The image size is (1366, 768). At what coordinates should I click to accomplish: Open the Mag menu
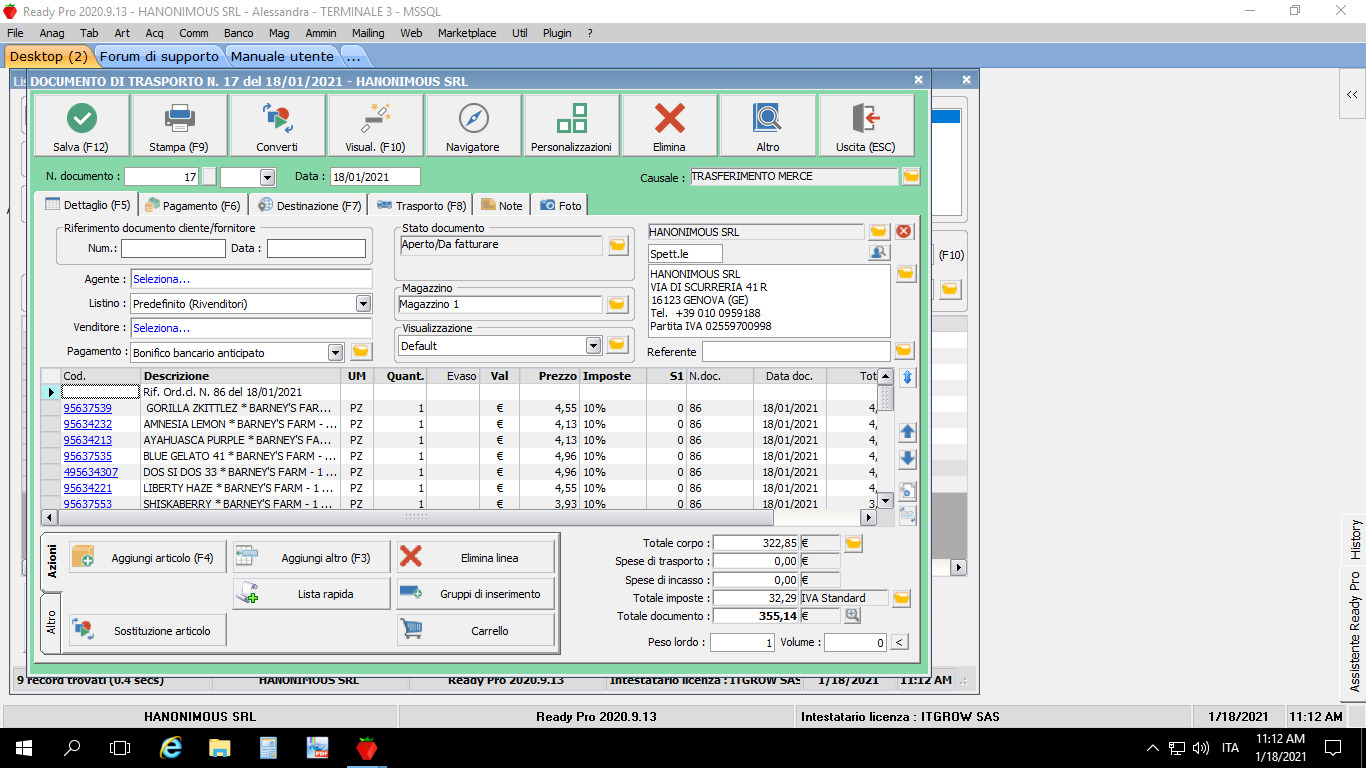[x=279, y=33]
